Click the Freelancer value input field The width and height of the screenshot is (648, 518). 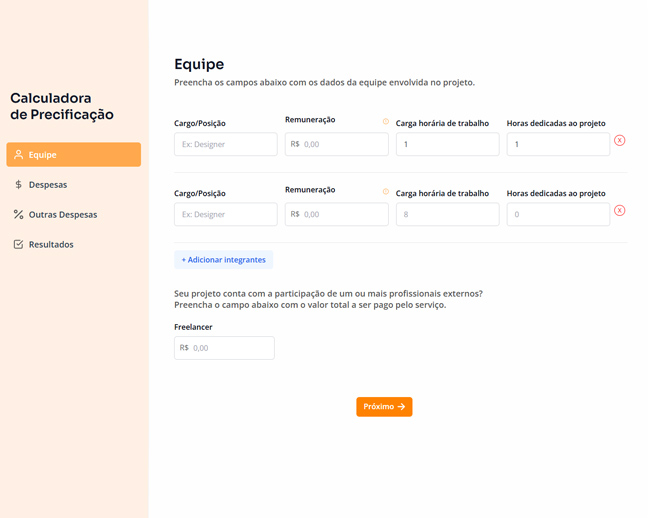[x=224, y=348]
